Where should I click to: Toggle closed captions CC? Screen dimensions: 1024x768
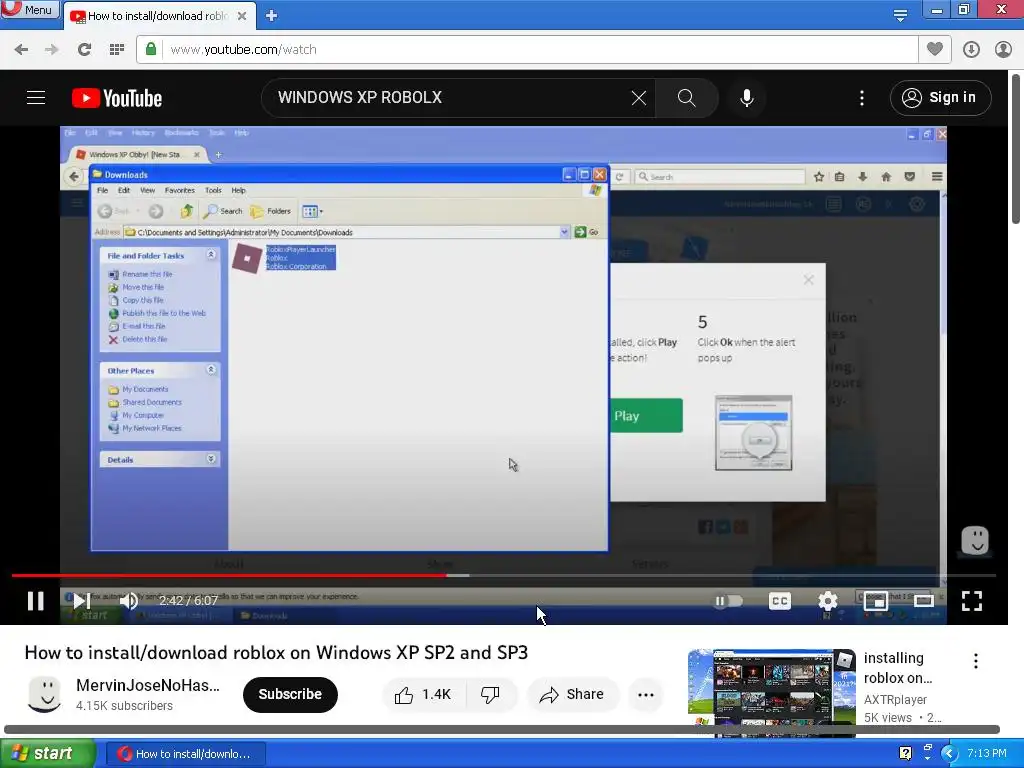780,601
